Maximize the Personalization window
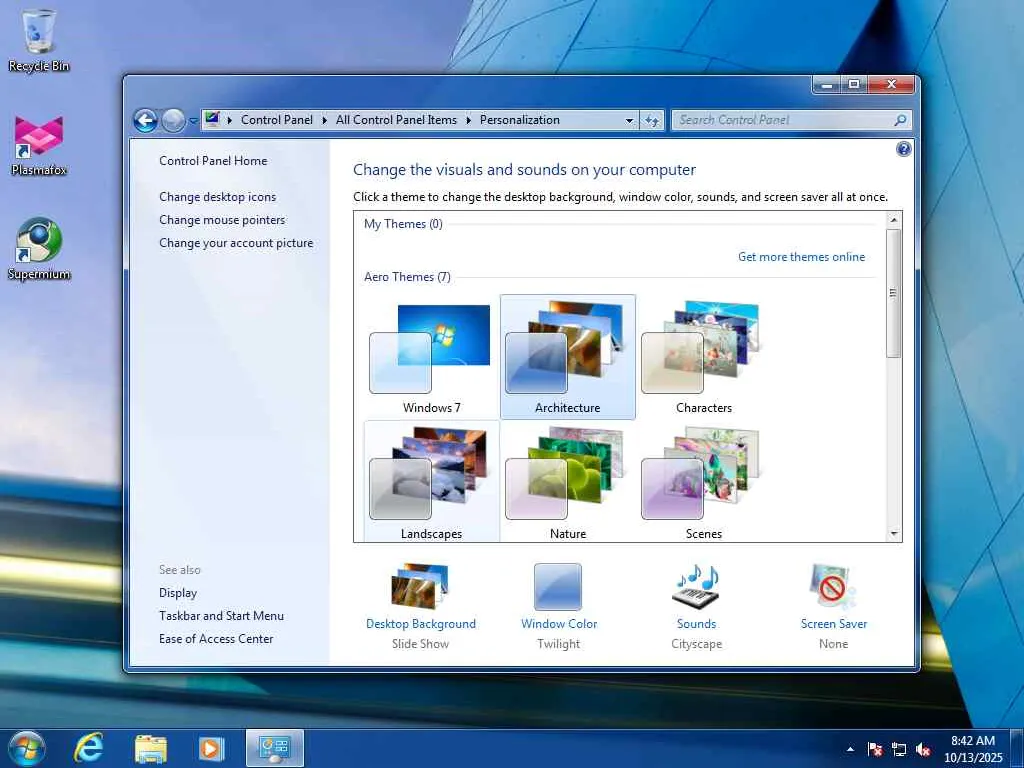 pyautogui.click(x=854, y=85)
